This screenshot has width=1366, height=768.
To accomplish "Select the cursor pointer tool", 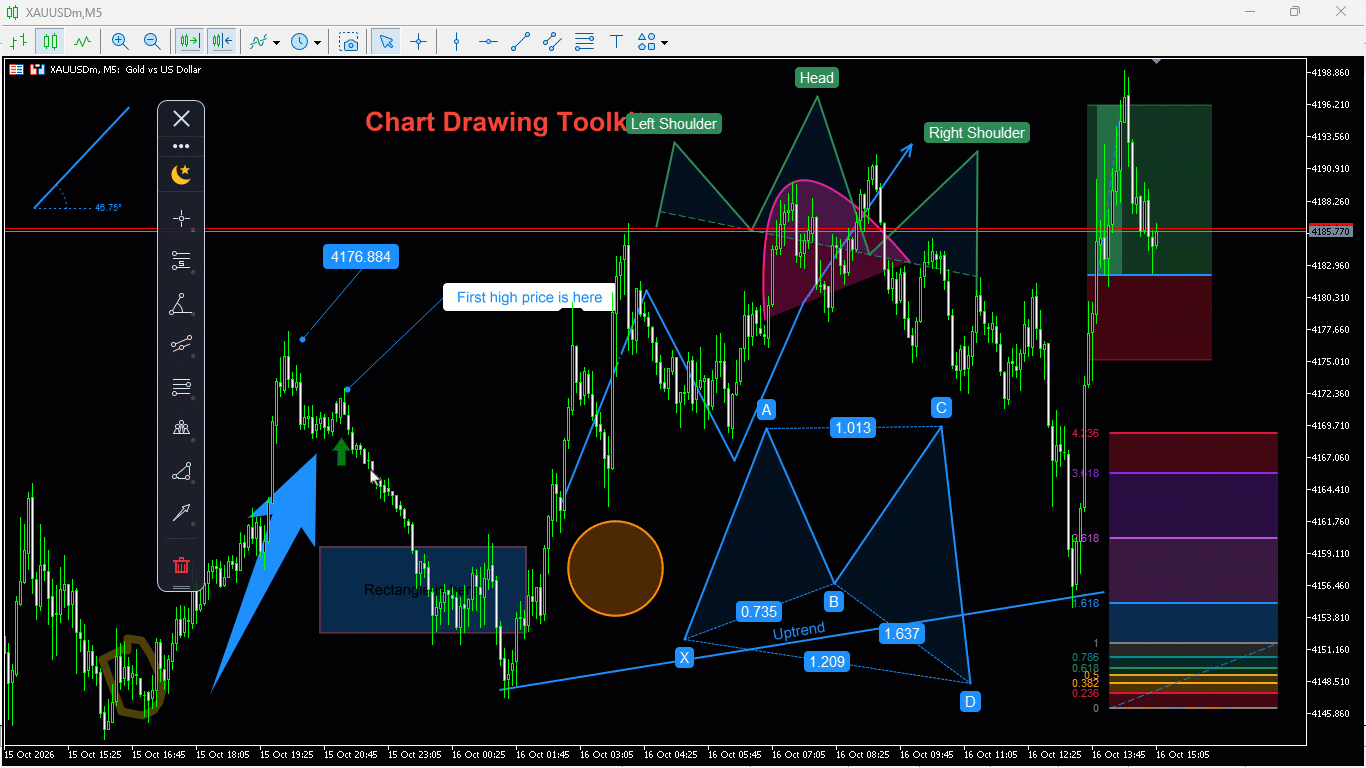I will point(386,41).
